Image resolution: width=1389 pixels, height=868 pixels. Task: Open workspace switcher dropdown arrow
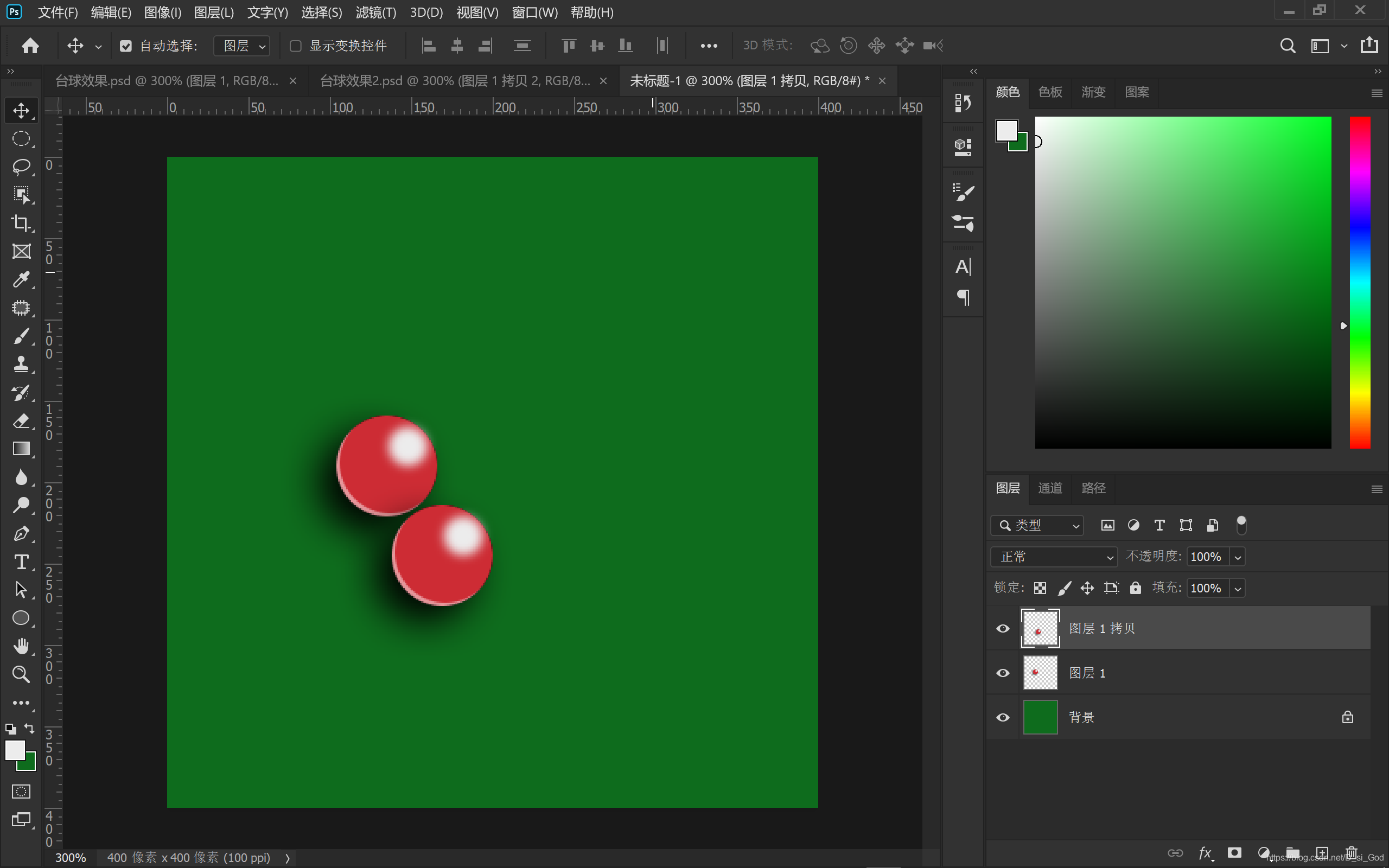coord(1343,46)
